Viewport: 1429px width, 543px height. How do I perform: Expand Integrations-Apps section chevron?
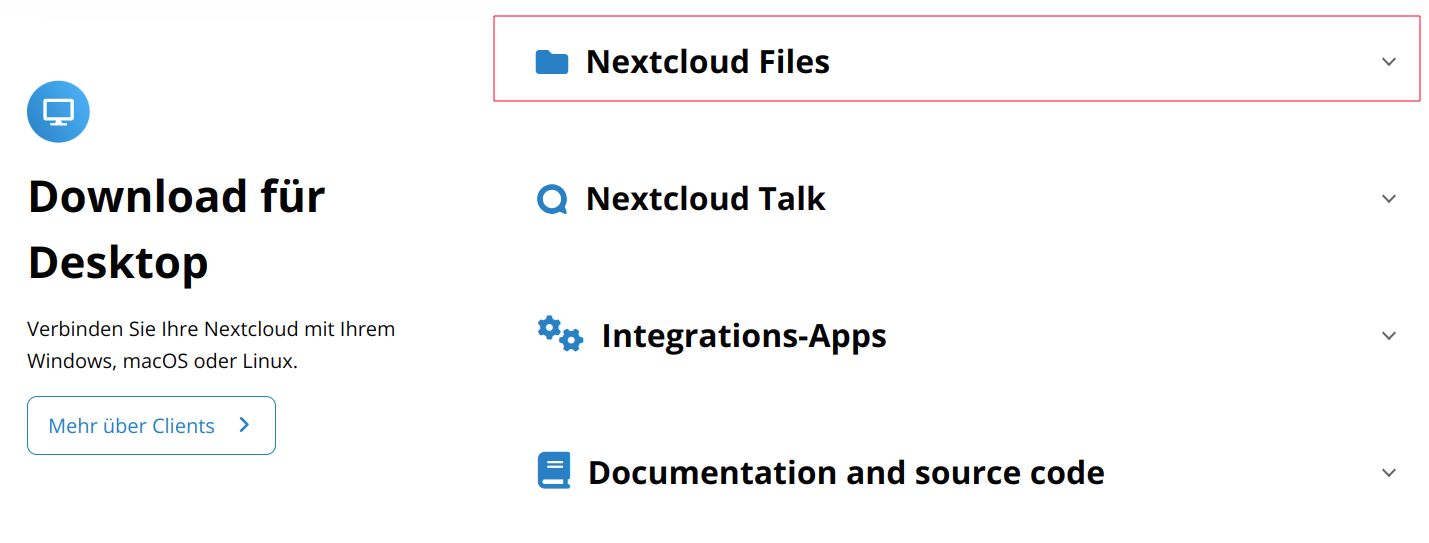[x=1388, y=335]
